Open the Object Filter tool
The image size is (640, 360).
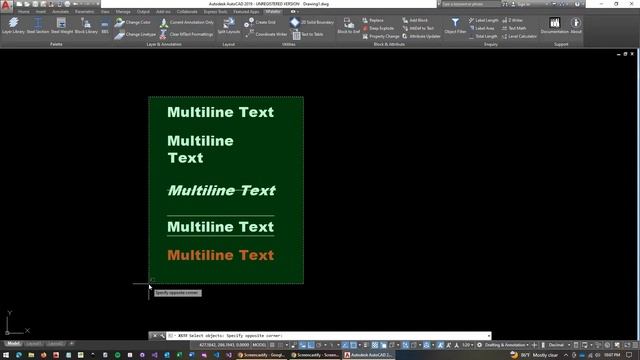pyautogui.click(x=455, y=25)
